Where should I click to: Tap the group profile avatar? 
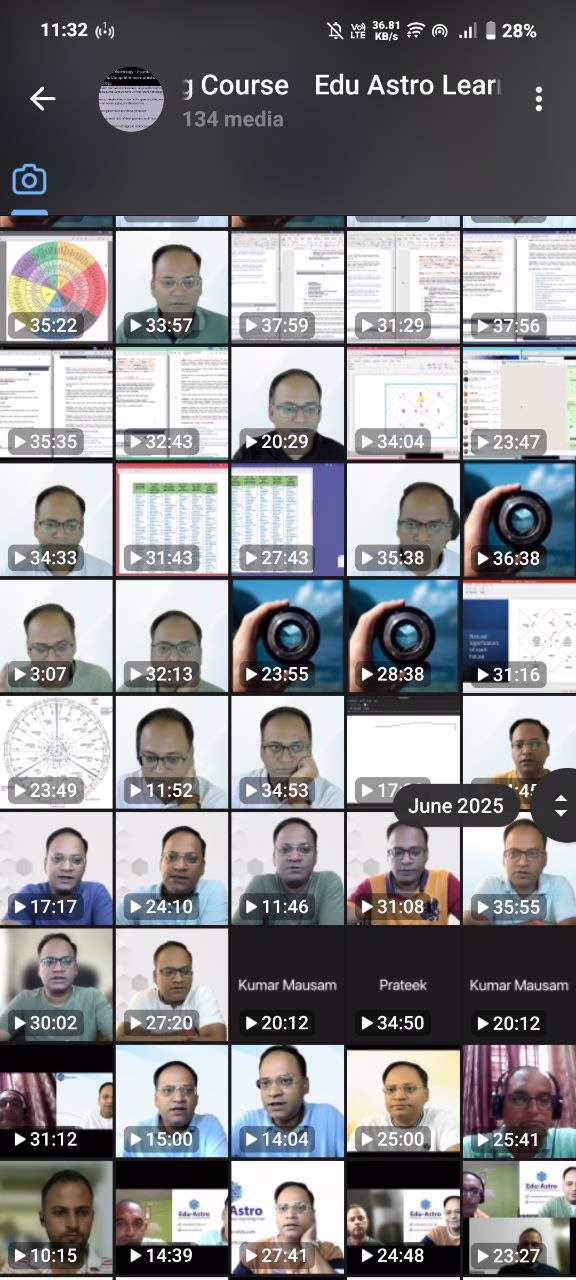pos(132,100)
